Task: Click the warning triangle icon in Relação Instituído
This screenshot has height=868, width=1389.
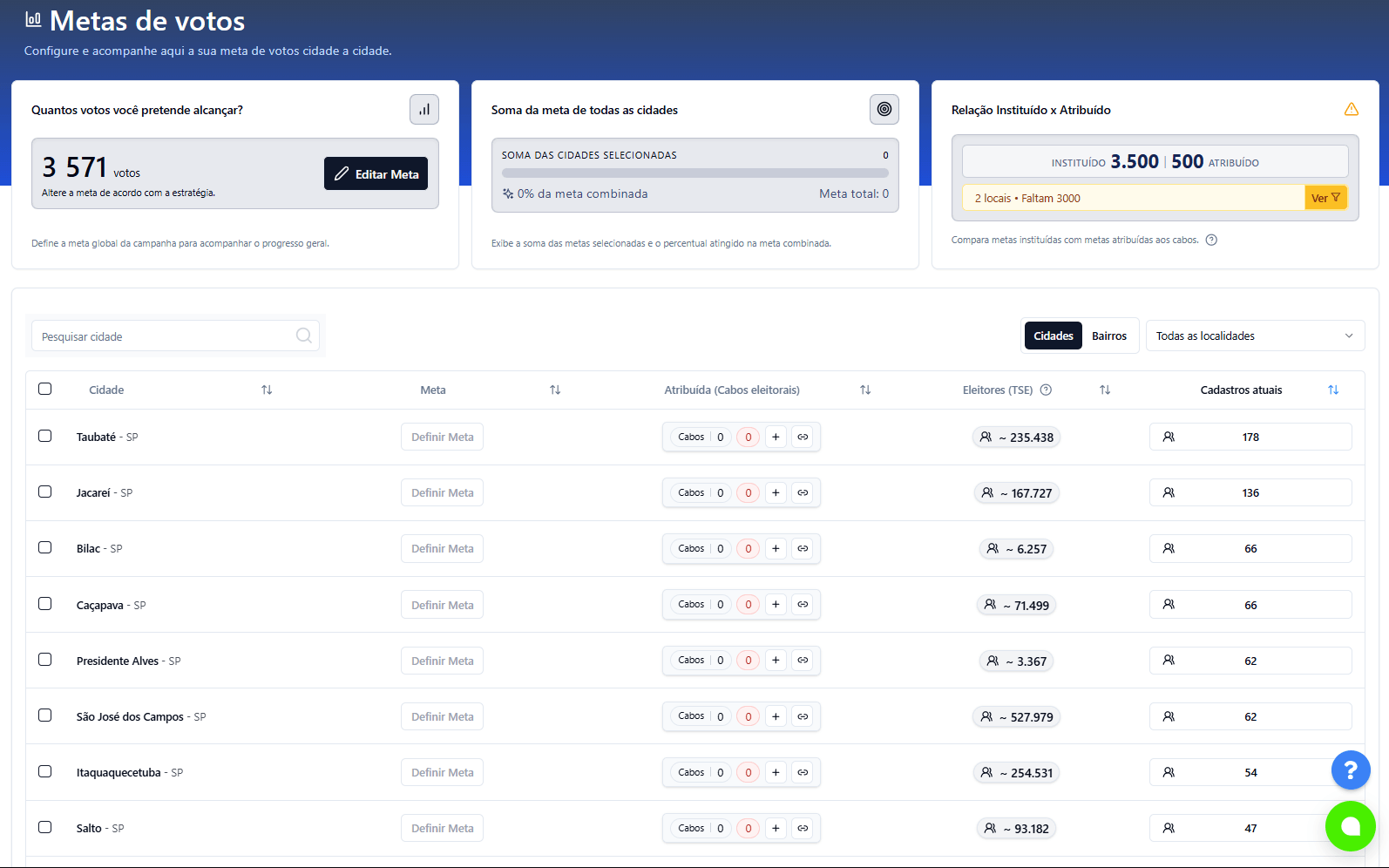Action: point(1352,110)
